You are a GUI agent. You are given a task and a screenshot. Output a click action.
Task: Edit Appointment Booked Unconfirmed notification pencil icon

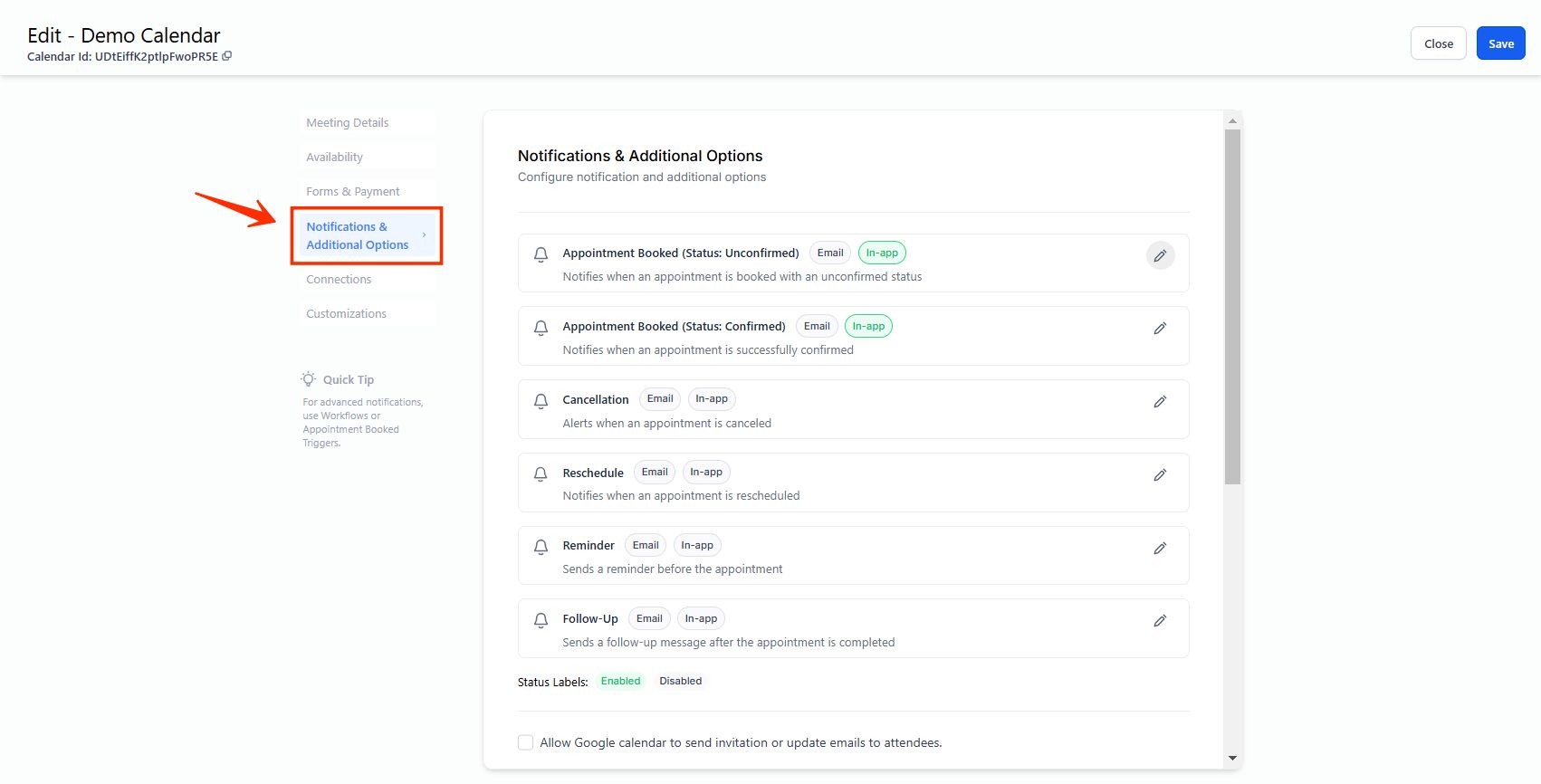coord(1160,256)
